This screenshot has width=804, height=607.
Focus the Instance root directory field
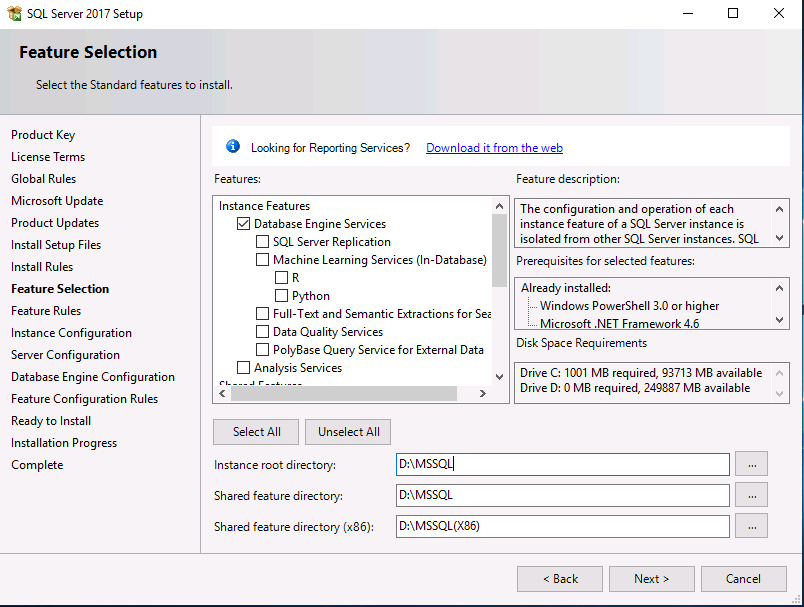pos(562,464)
